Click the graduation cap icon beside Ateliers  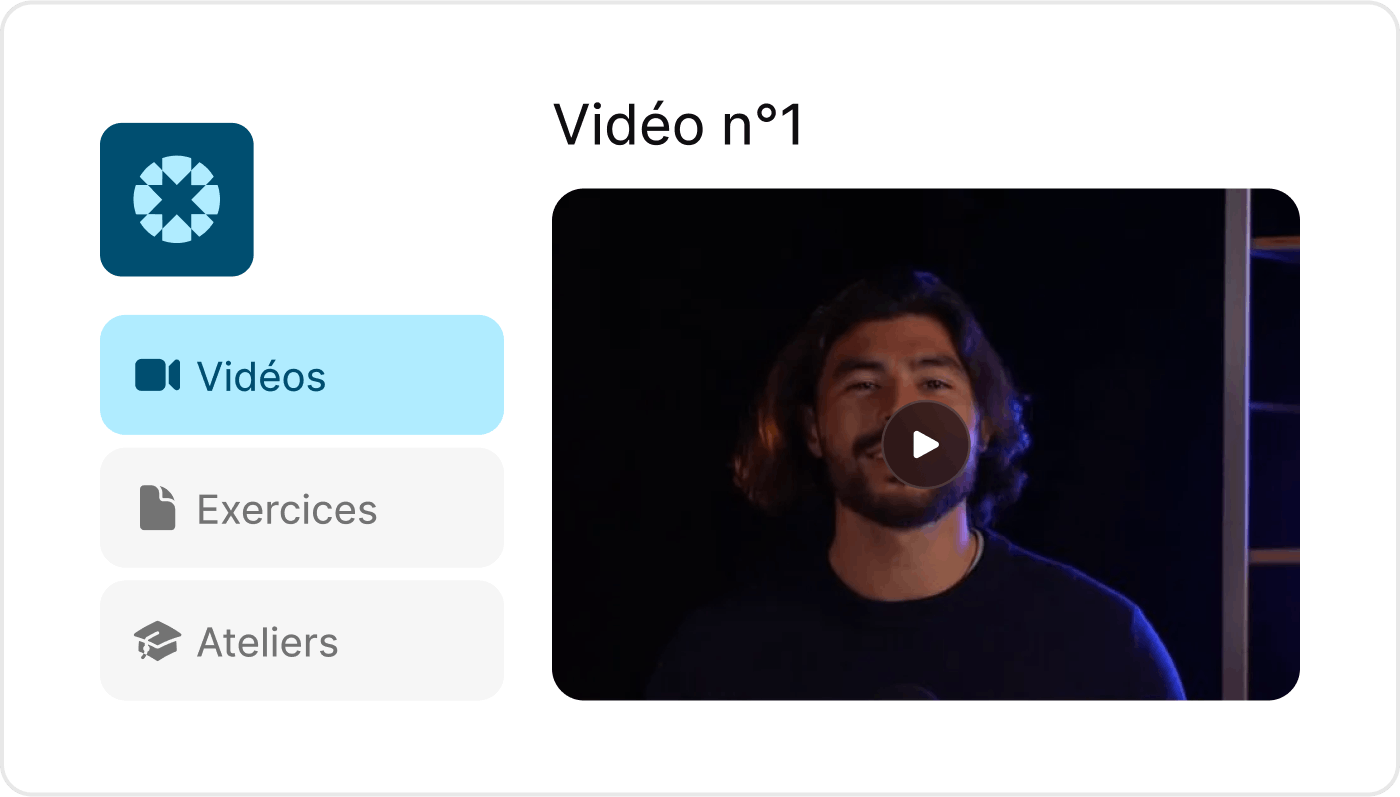coord(157,641)
